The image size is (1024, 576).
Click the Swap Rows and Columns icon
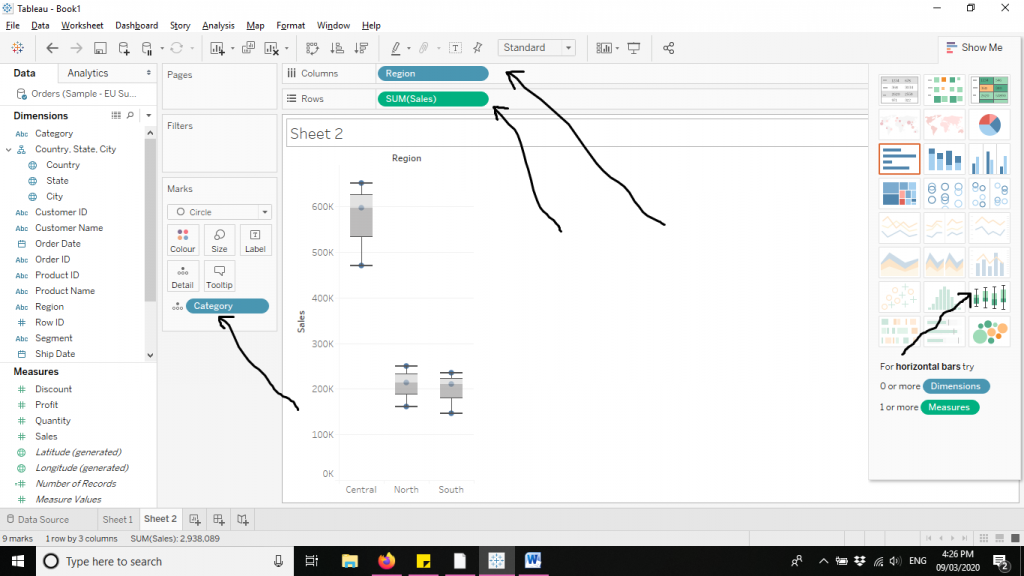tap(312, 48)
